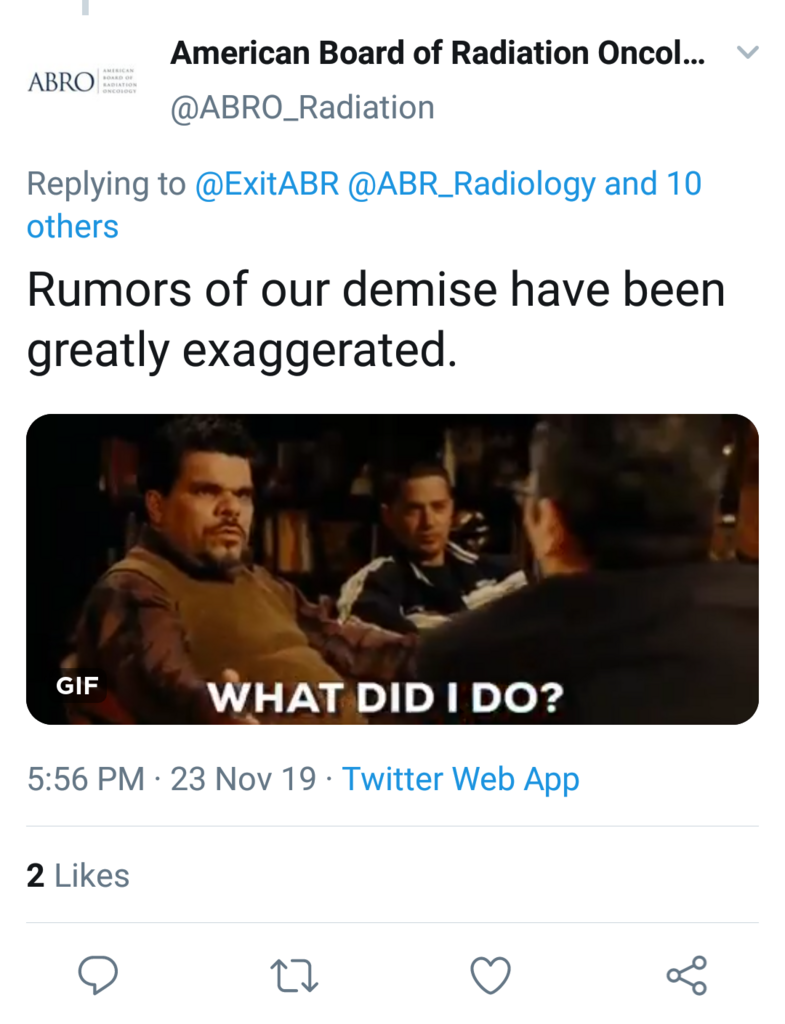
Task: Select the 'Rumors of our demise' tweet text
Action: (x=376, y=320)
